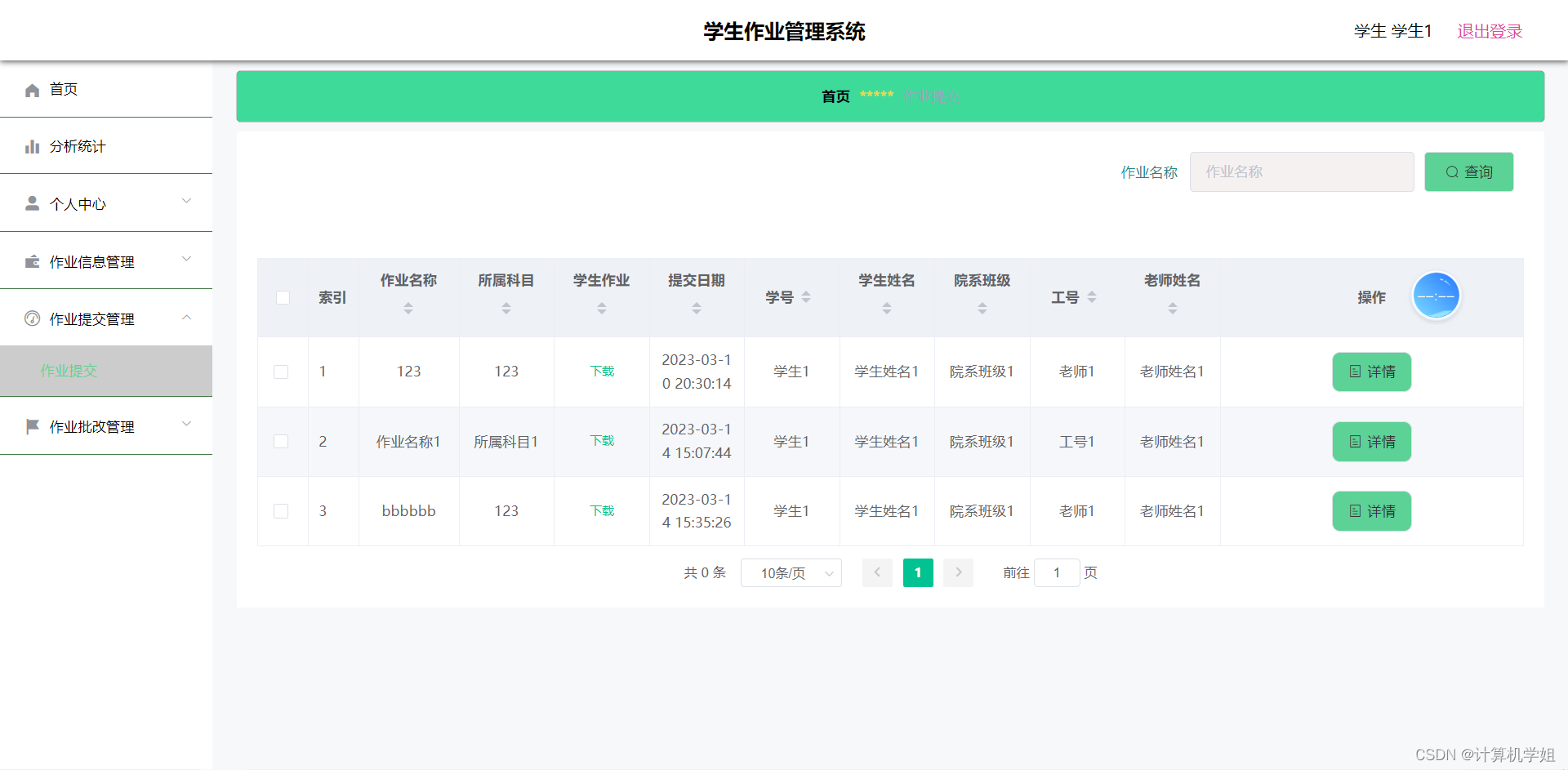The width and height of the screenshot is (1568, 770).
Task: Collapse the 作业提交管理 menu chevron
Action: point(186,317)
